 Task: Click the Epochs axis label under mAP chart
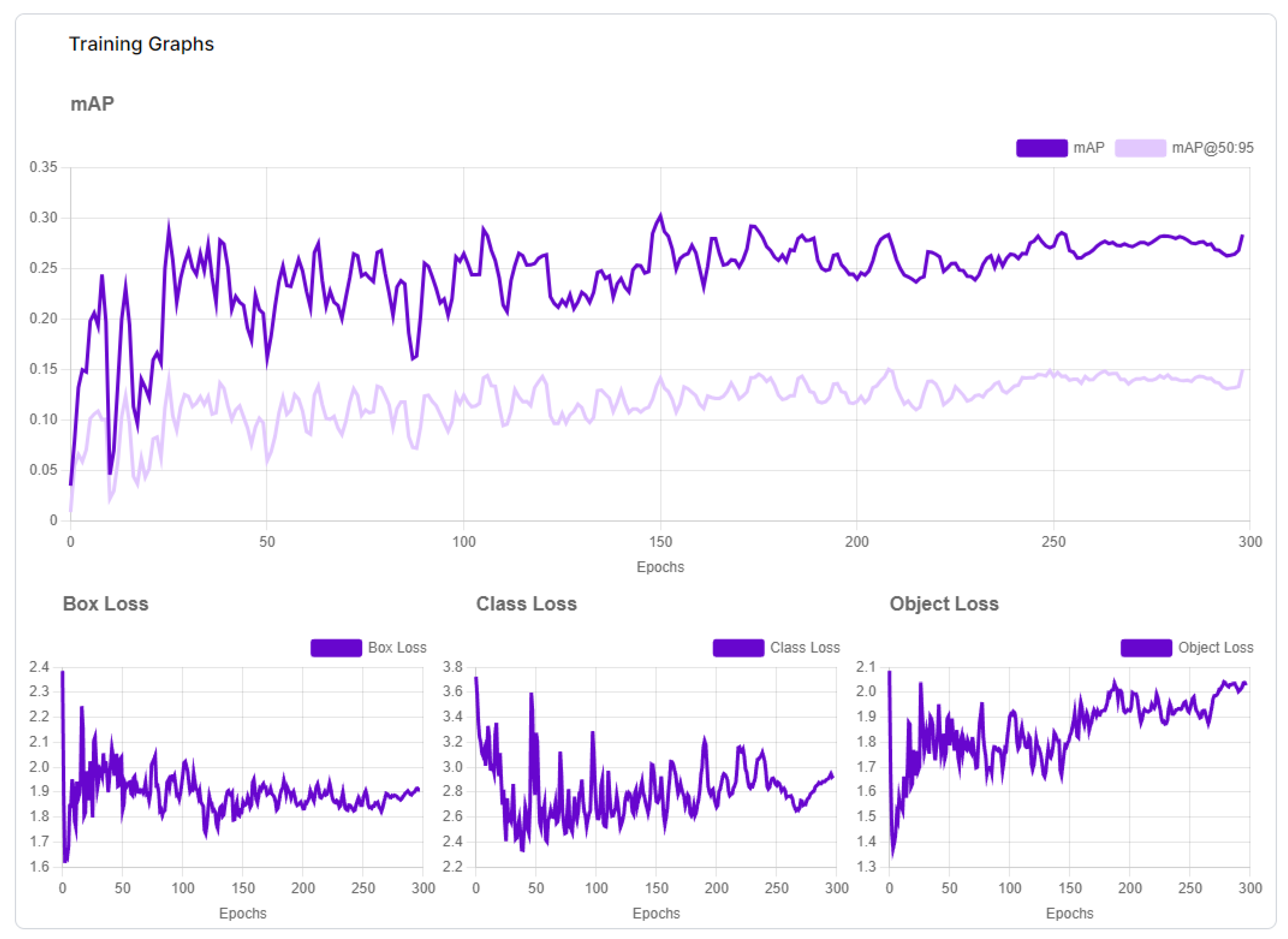pos(660,567)
